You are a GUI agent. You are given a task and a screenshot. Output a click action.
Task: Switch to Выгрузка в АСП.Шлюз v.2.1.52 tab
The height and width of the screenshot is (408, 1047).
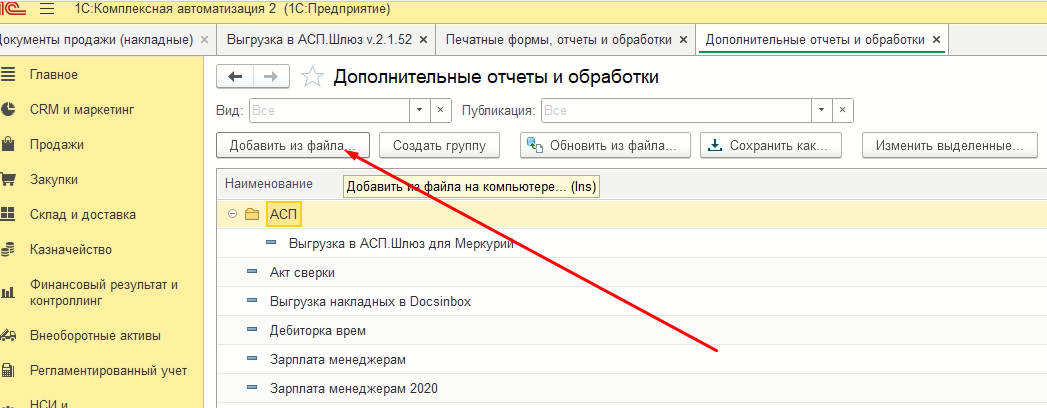pos(319,39)
